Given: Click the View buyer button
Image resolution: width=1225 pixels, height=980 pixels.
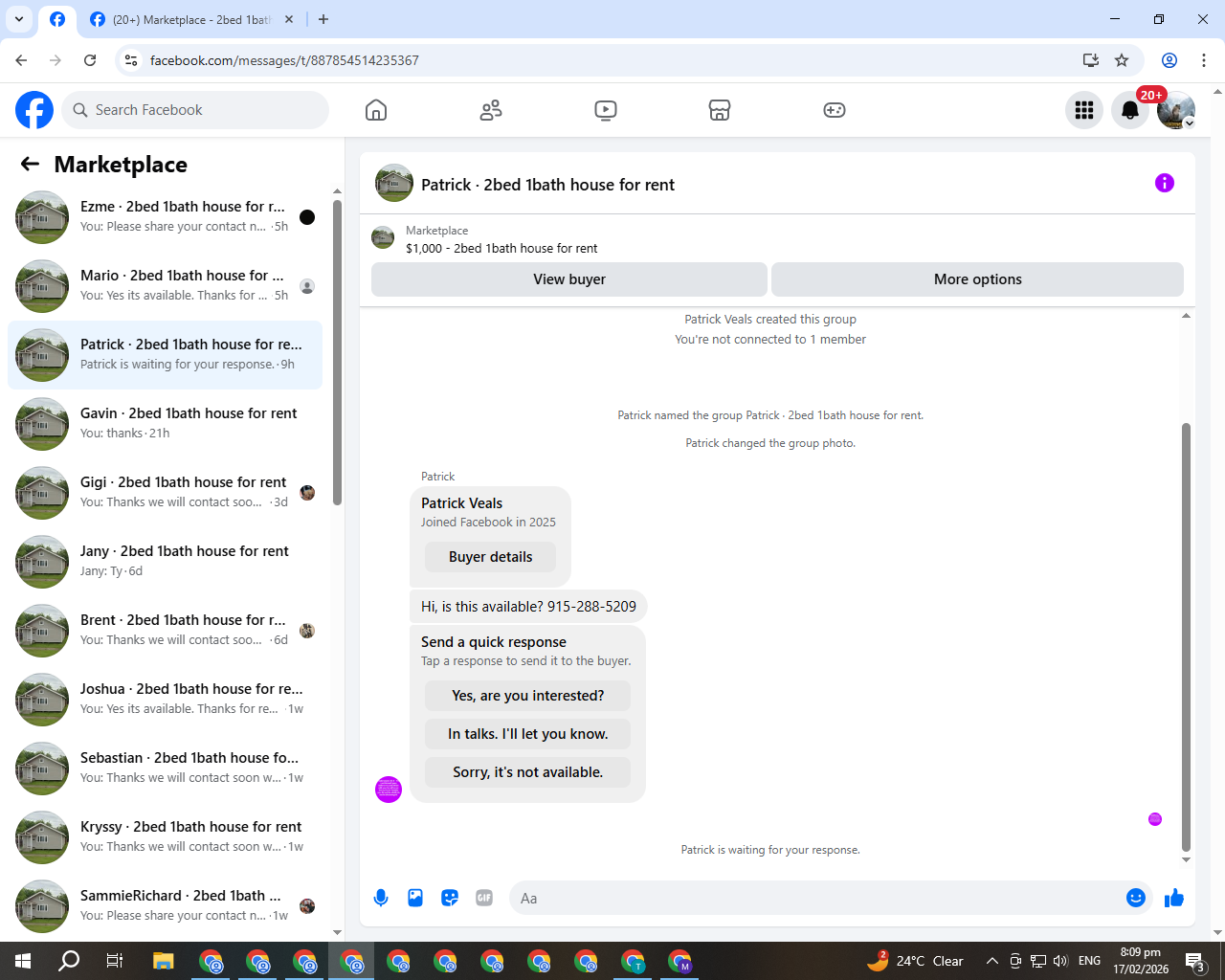Looking at the screenshot, I should 569,279.
